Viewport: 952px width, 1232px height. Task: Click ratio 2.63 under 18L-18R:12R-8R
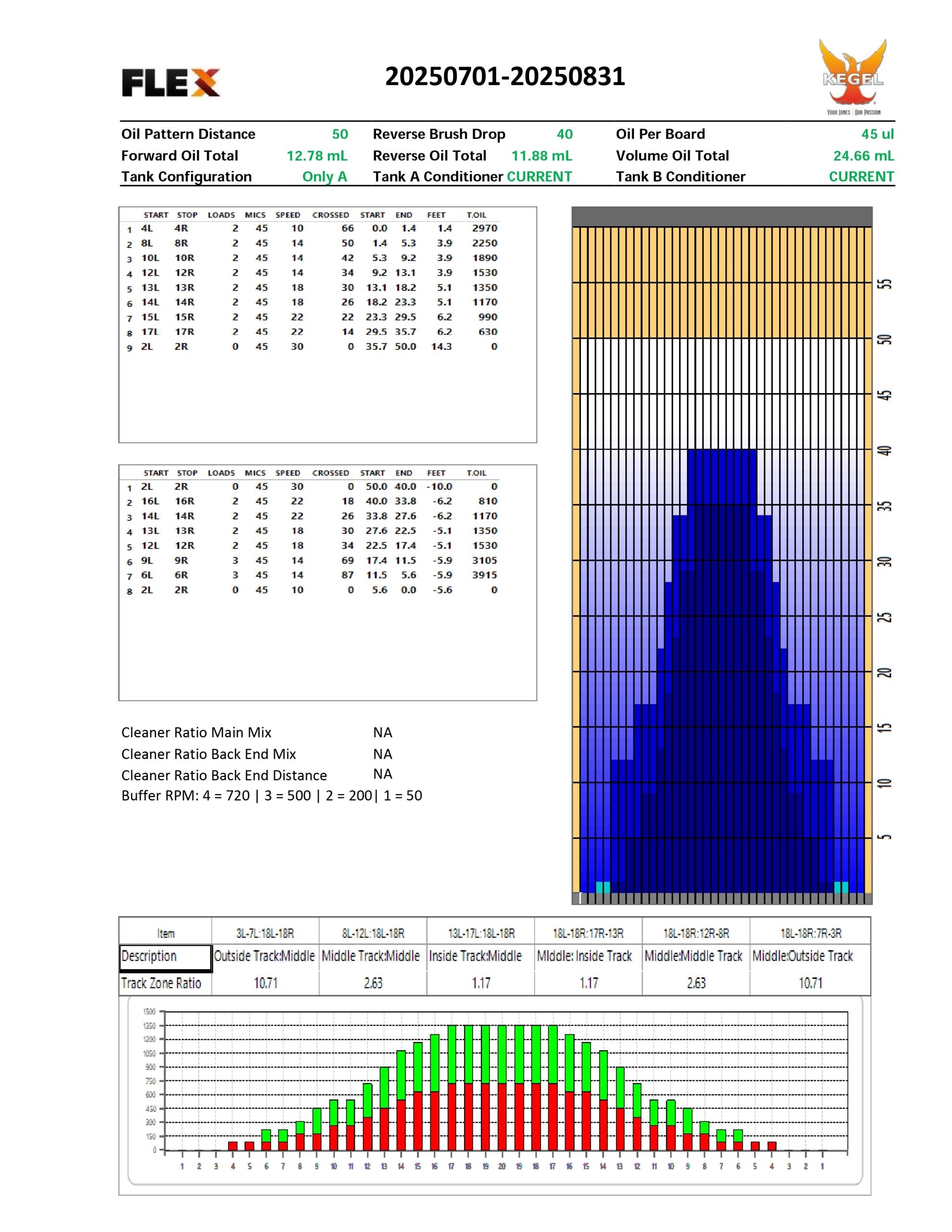tap(696, 983)
